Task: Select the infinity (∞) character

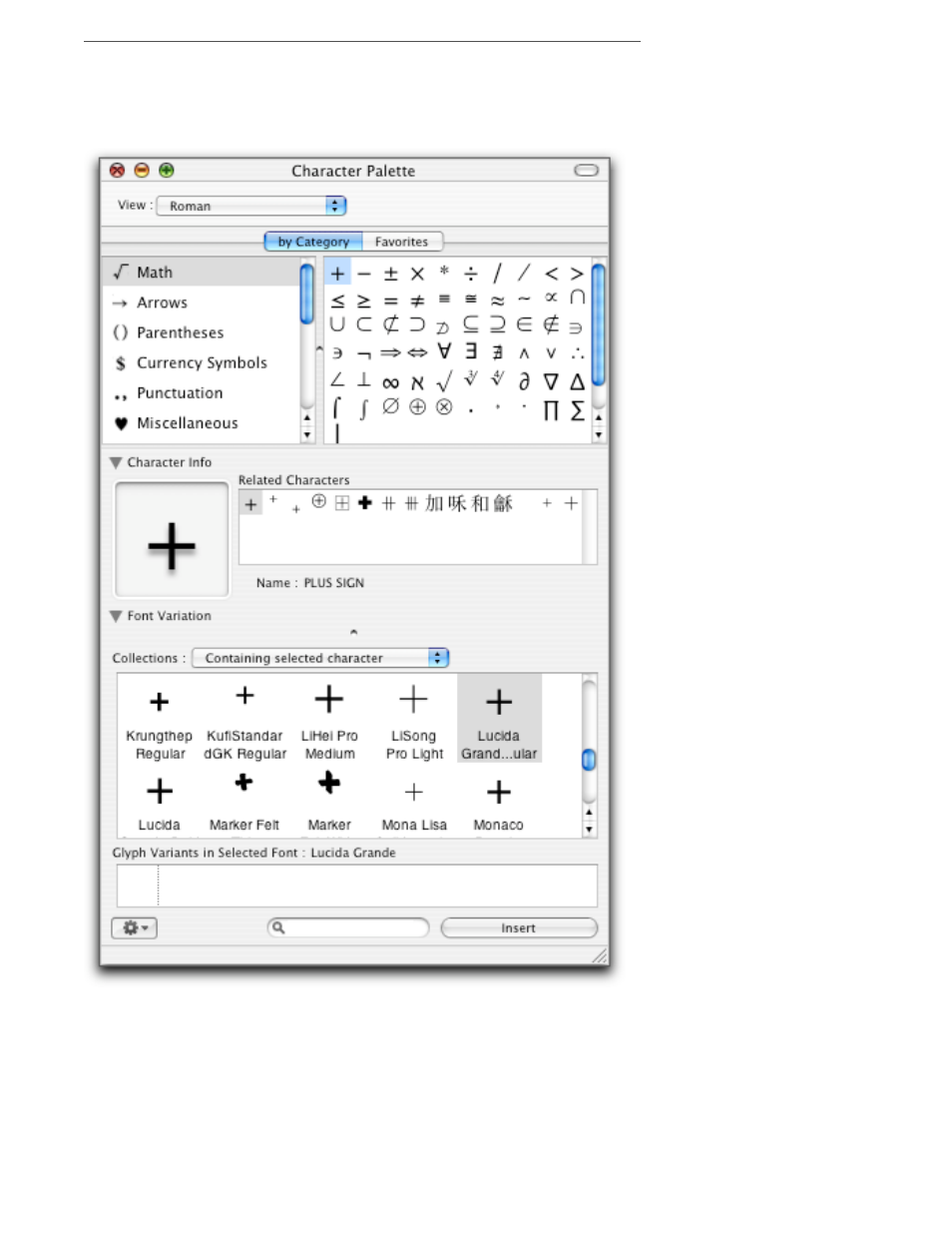Action: (391, 382)
